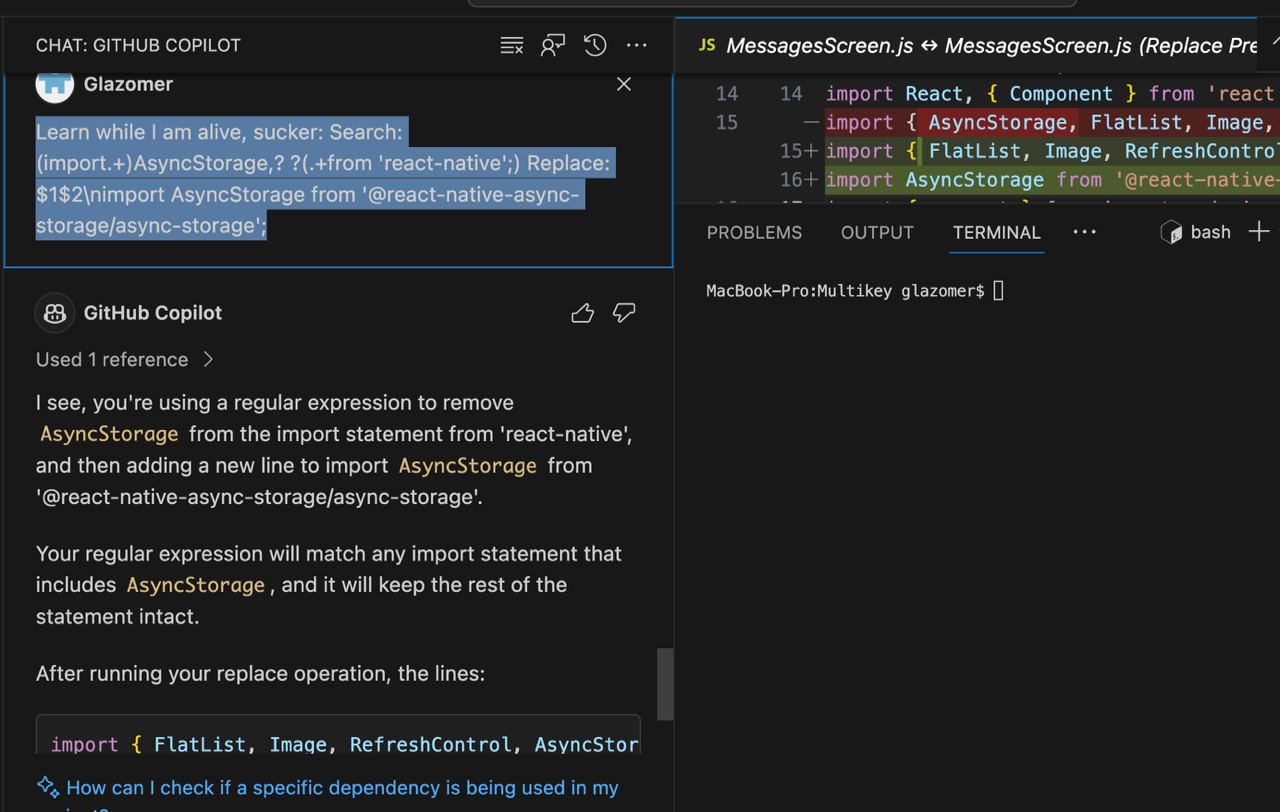Remove the Glazomer message

click(x=624, y=84)
